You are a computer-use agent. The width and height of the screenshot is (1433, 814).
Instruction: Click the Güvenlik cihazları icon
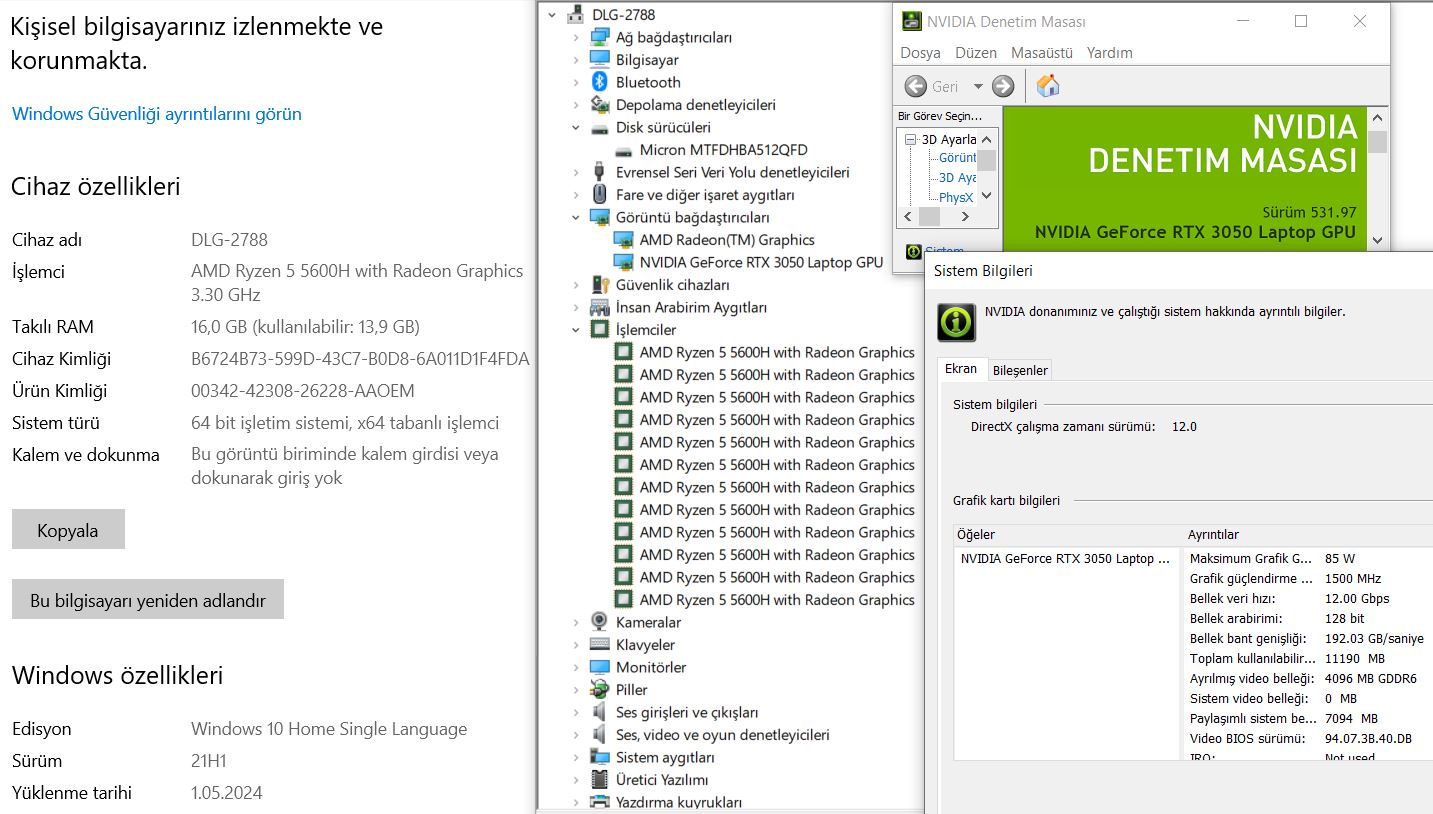599,285
